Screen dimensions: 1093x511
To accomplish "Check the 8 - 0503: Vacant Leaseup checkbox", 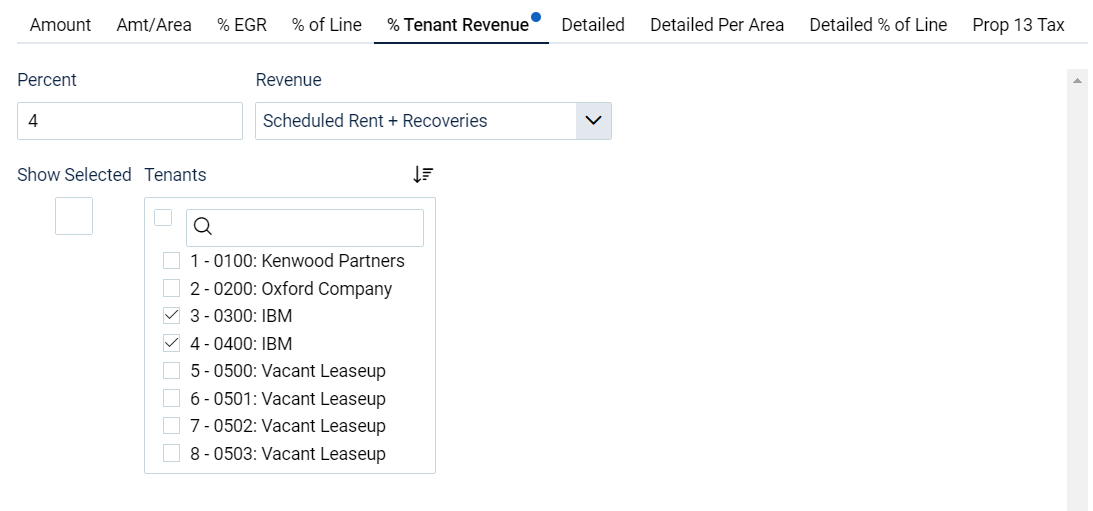I will [x=171, y=454].
